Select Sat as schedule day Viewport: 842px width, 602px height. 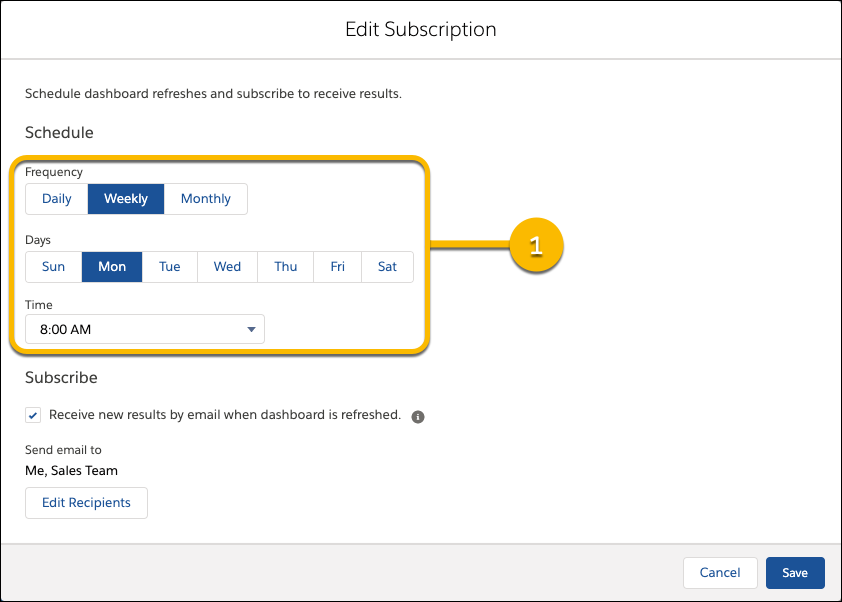[387, 267]
